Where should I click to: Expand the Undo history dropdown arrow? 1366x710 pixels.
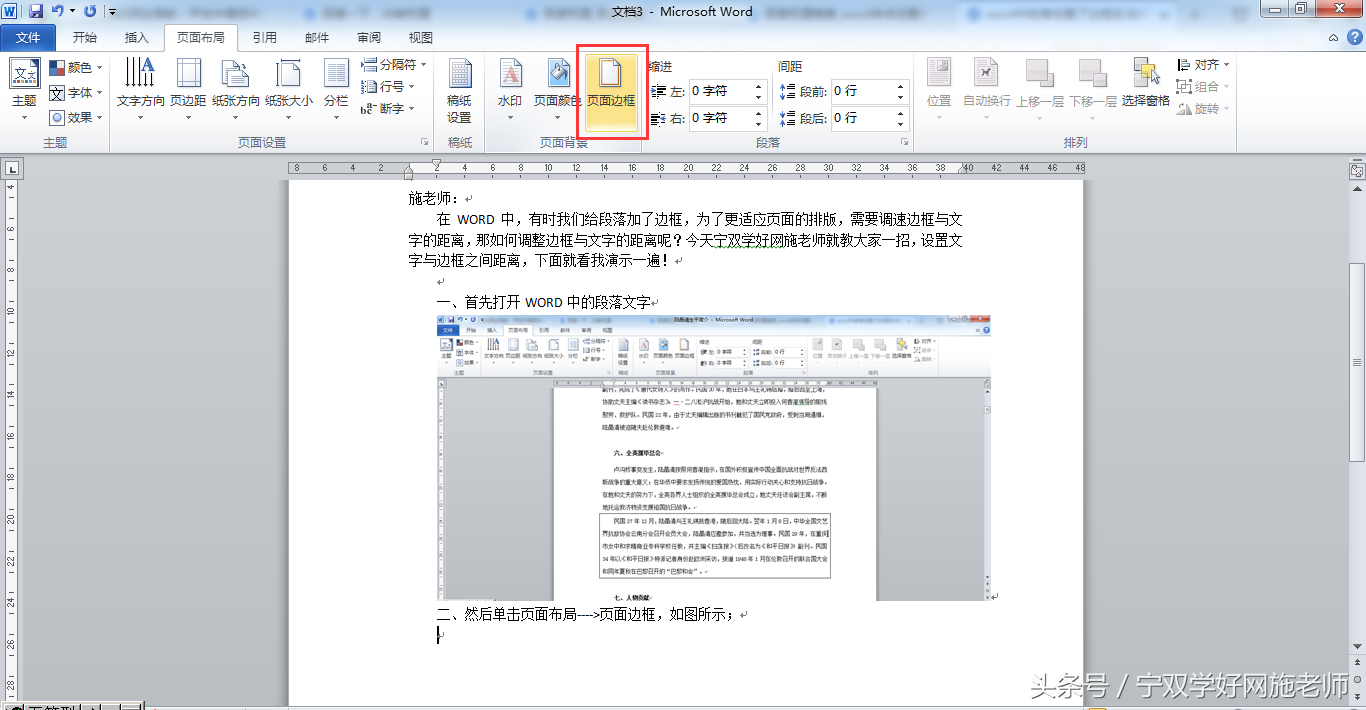tap(72, 11)
